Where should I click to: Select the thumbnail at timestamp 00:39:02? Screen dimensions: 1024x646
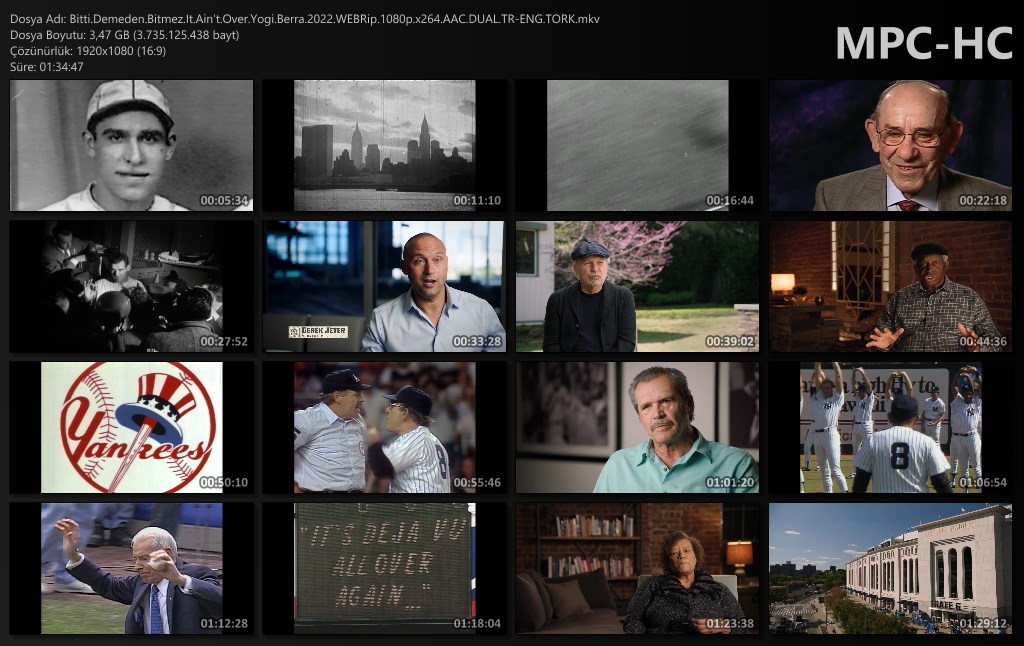[637, 287]
